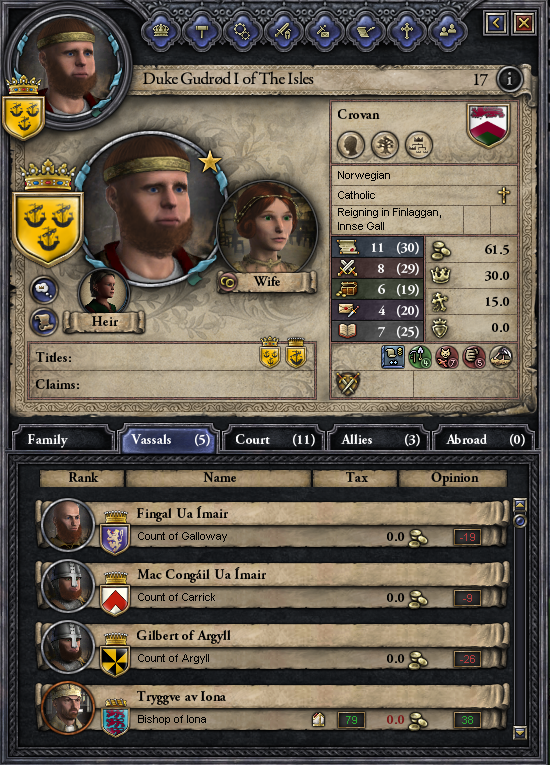Switch to the Family tab
Screen dimensions: 550x765
point(62,440)
